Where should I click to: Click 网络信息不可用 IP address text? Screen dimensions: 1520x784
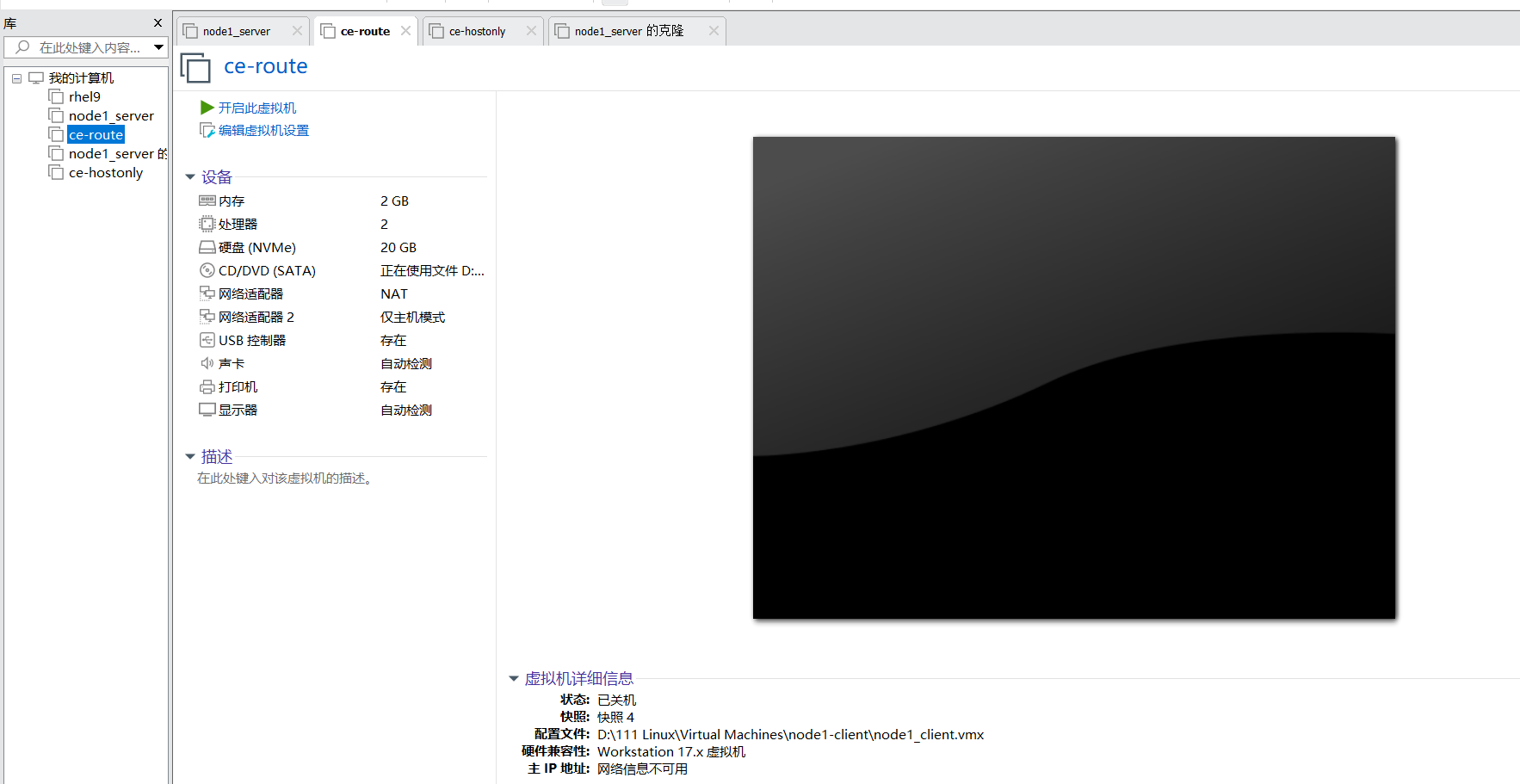[642, 769]
